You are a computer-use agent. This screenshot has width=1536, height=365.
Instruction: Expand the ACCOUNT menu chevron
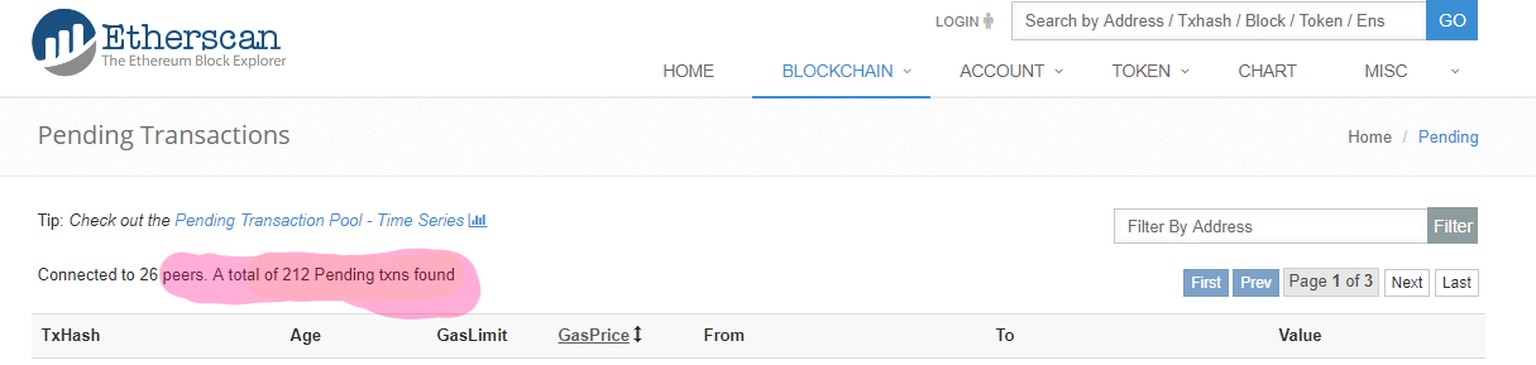tap(1058, 71)
